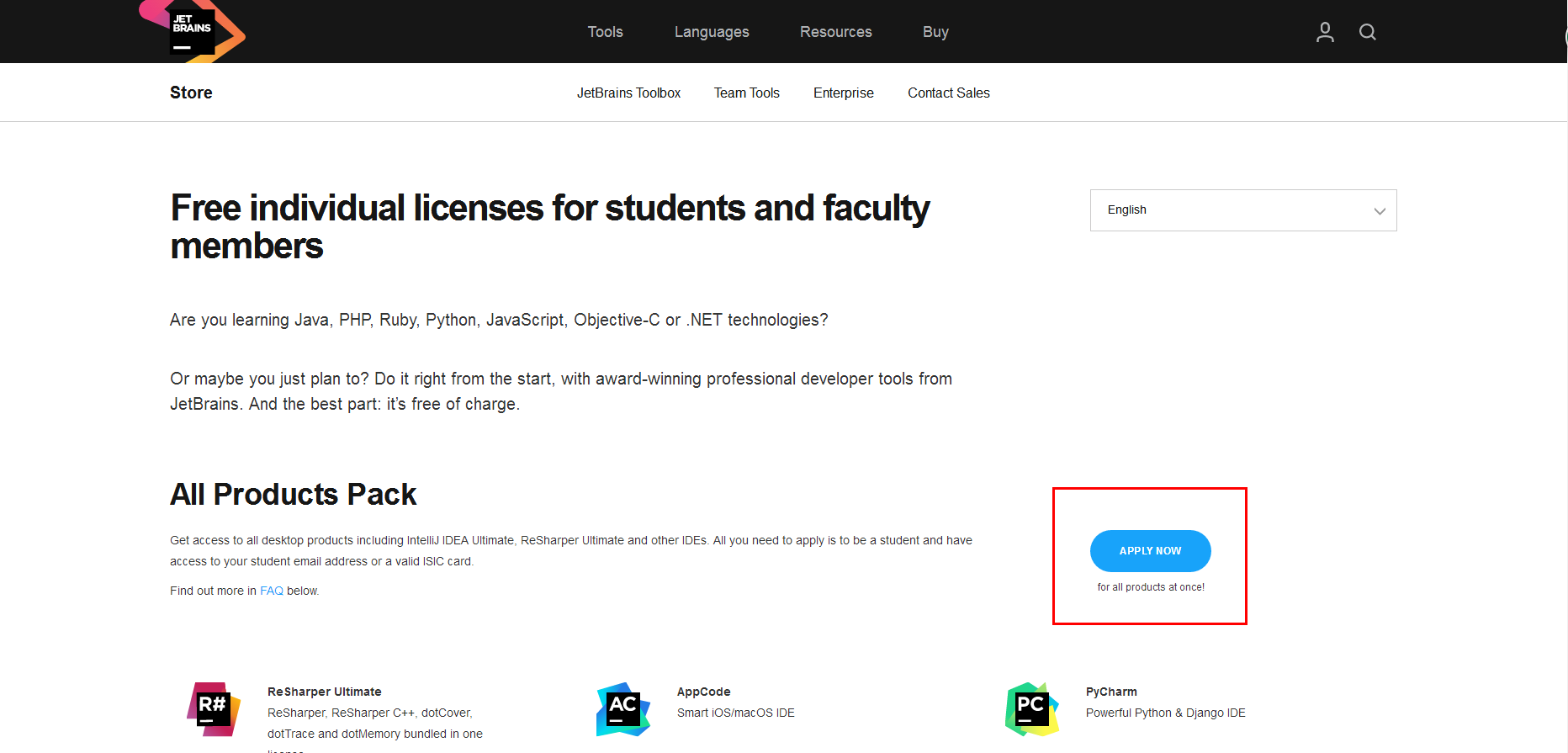Click 'Or maybe you just plan to?' paragraph
The width and height of the screenshot is (1568, 753).
pos(561,391)
